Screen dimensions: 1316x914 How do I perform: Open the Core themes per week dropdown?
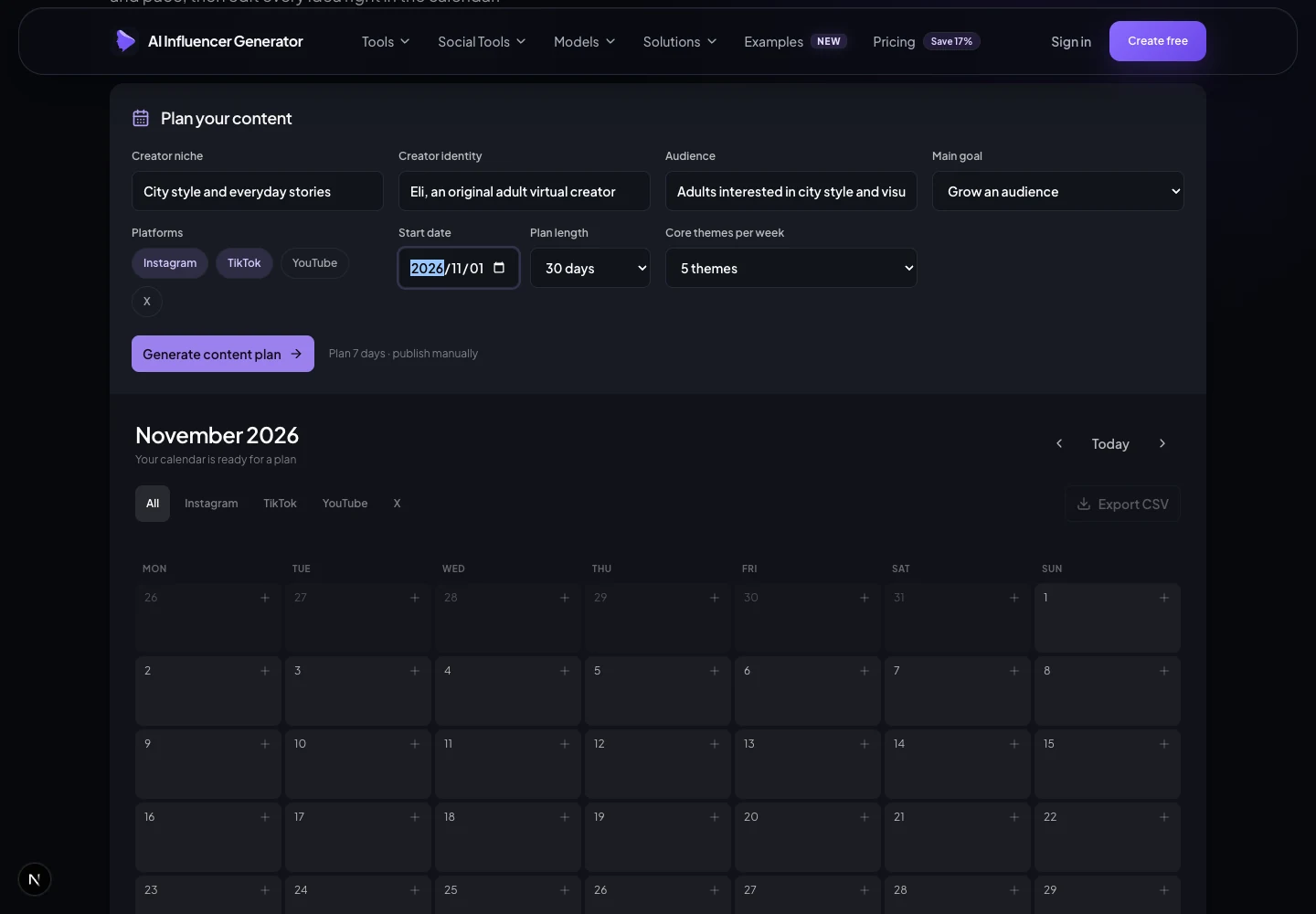791,268
